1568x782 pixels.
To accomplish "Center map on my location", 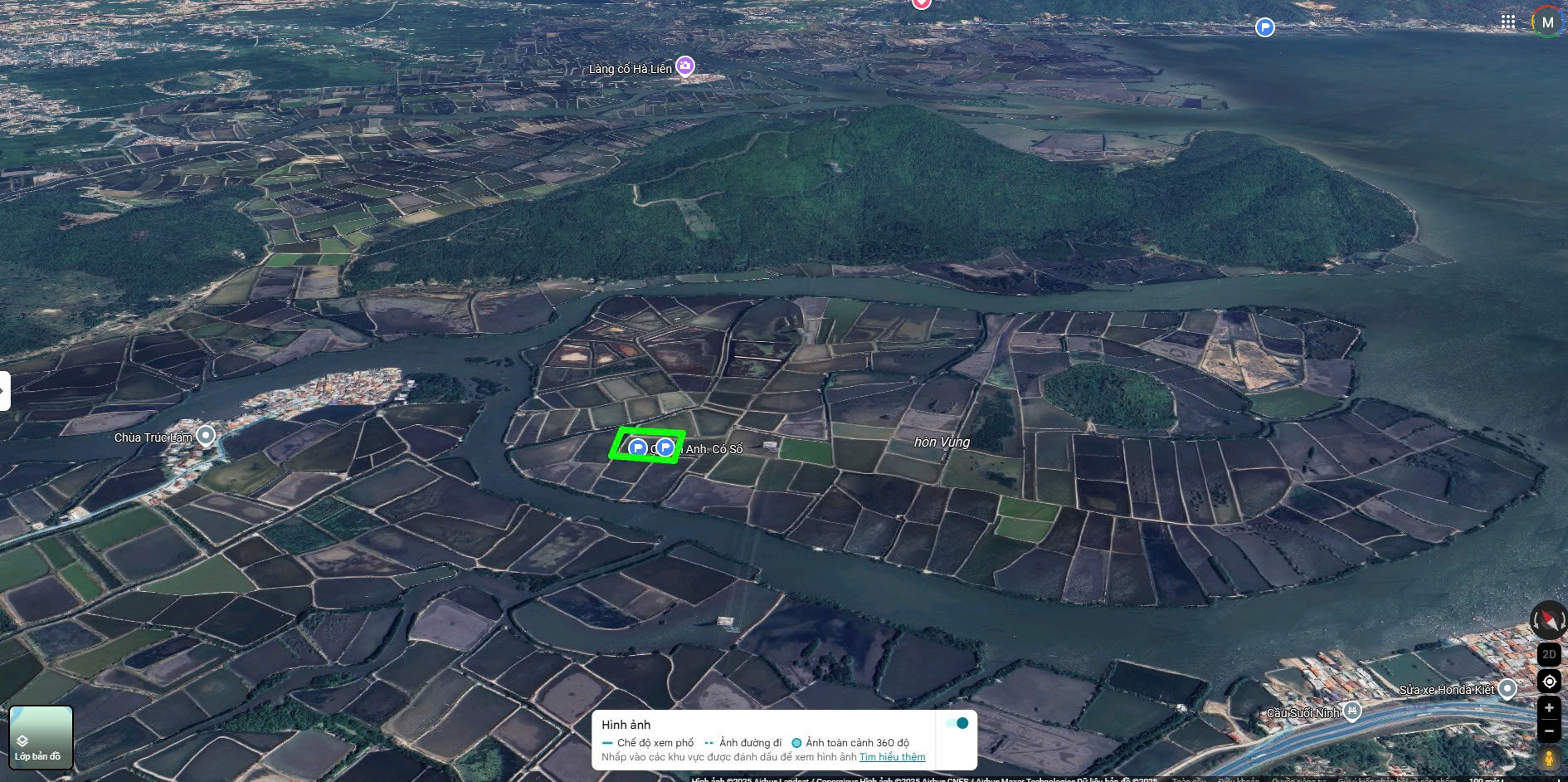I will pyautogui.click(x=1549, y=682).
